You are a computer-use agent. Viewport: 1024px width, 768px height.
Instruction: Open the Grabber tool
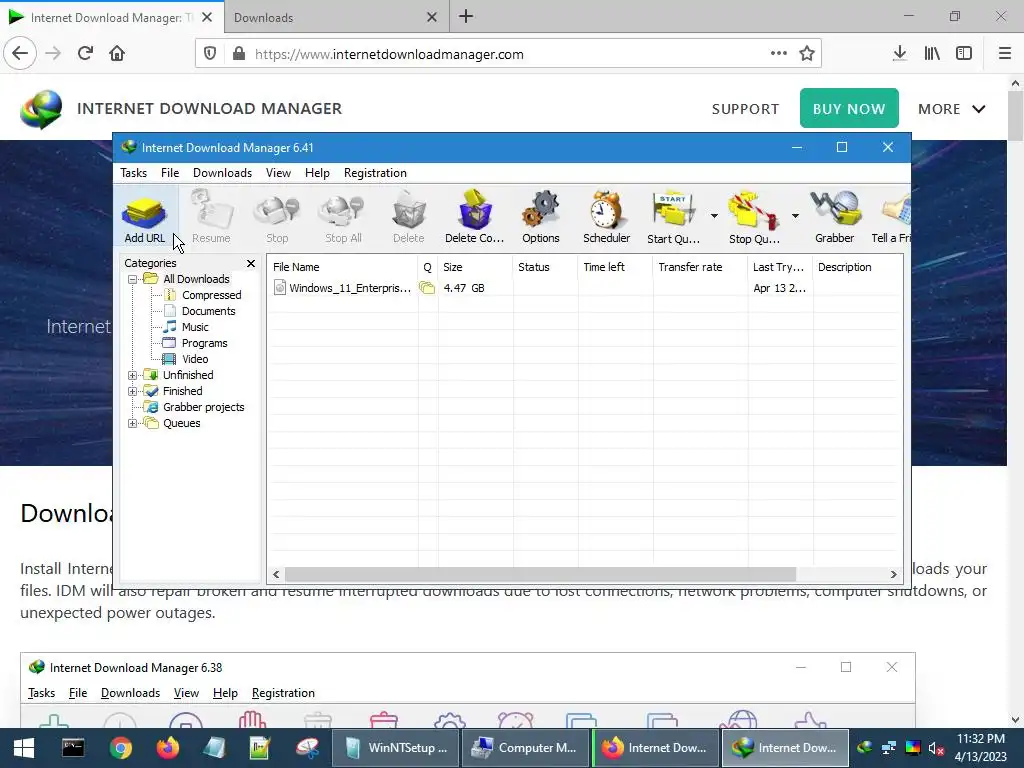(835, 218)
